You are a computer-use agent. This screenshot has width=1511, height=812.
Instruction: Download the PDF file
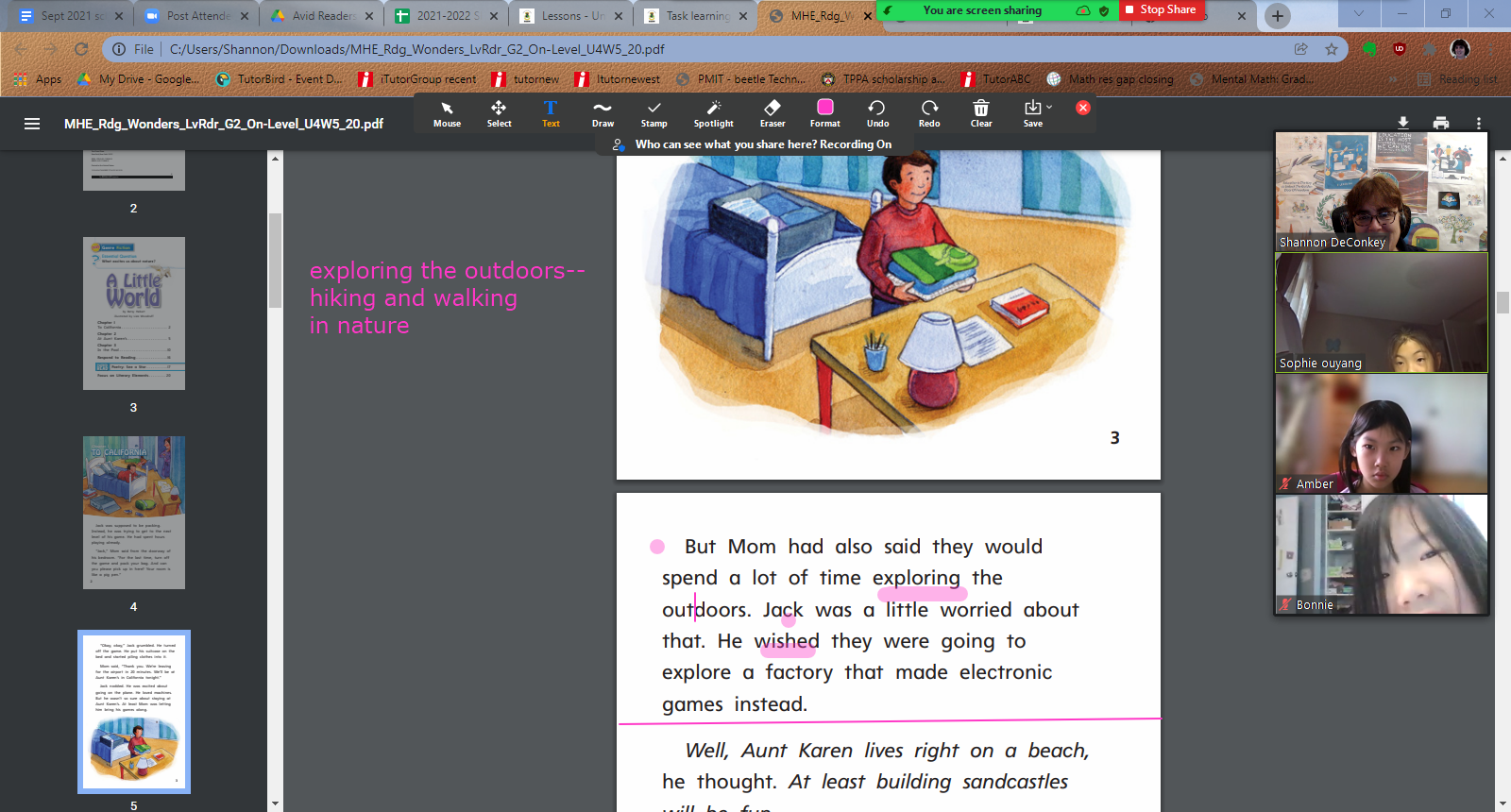(x=1403, y=123)
